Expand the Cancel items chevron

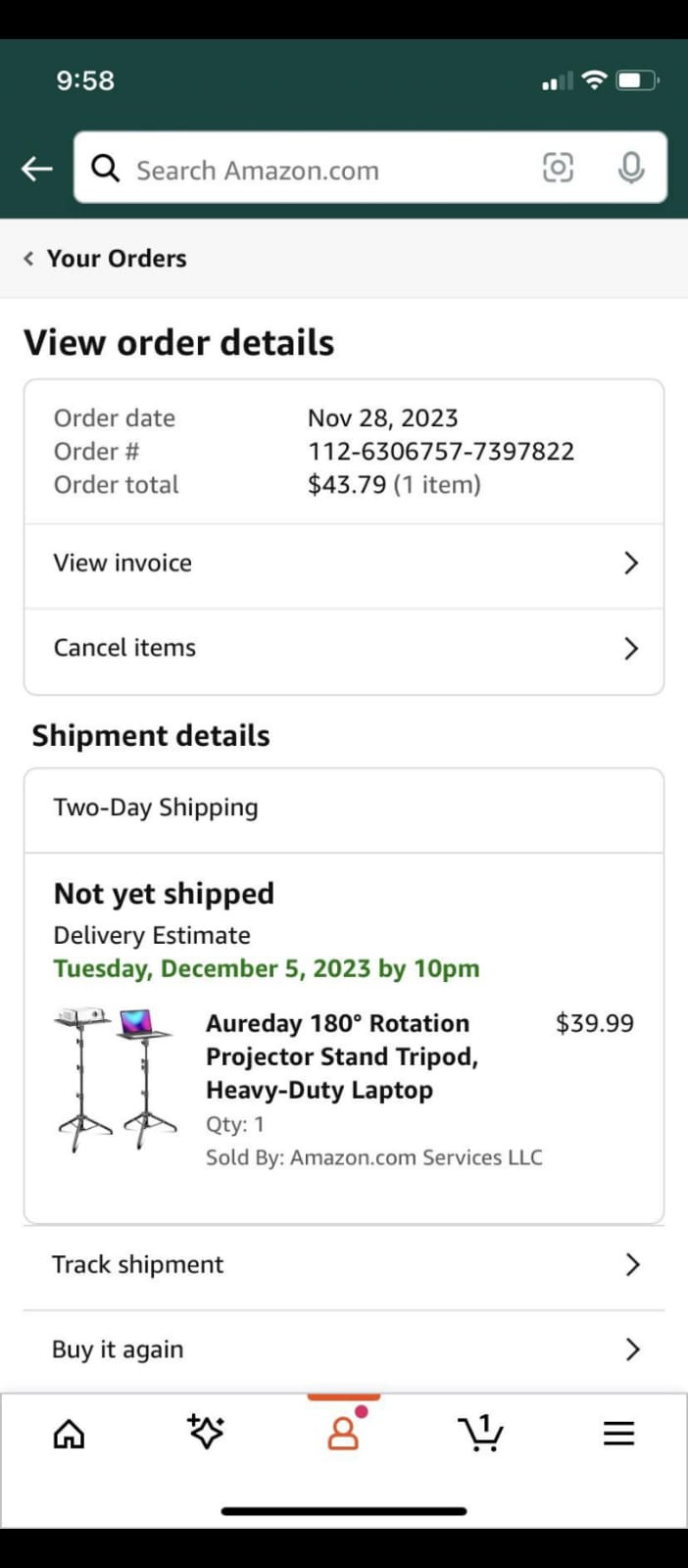coord(631,649)
